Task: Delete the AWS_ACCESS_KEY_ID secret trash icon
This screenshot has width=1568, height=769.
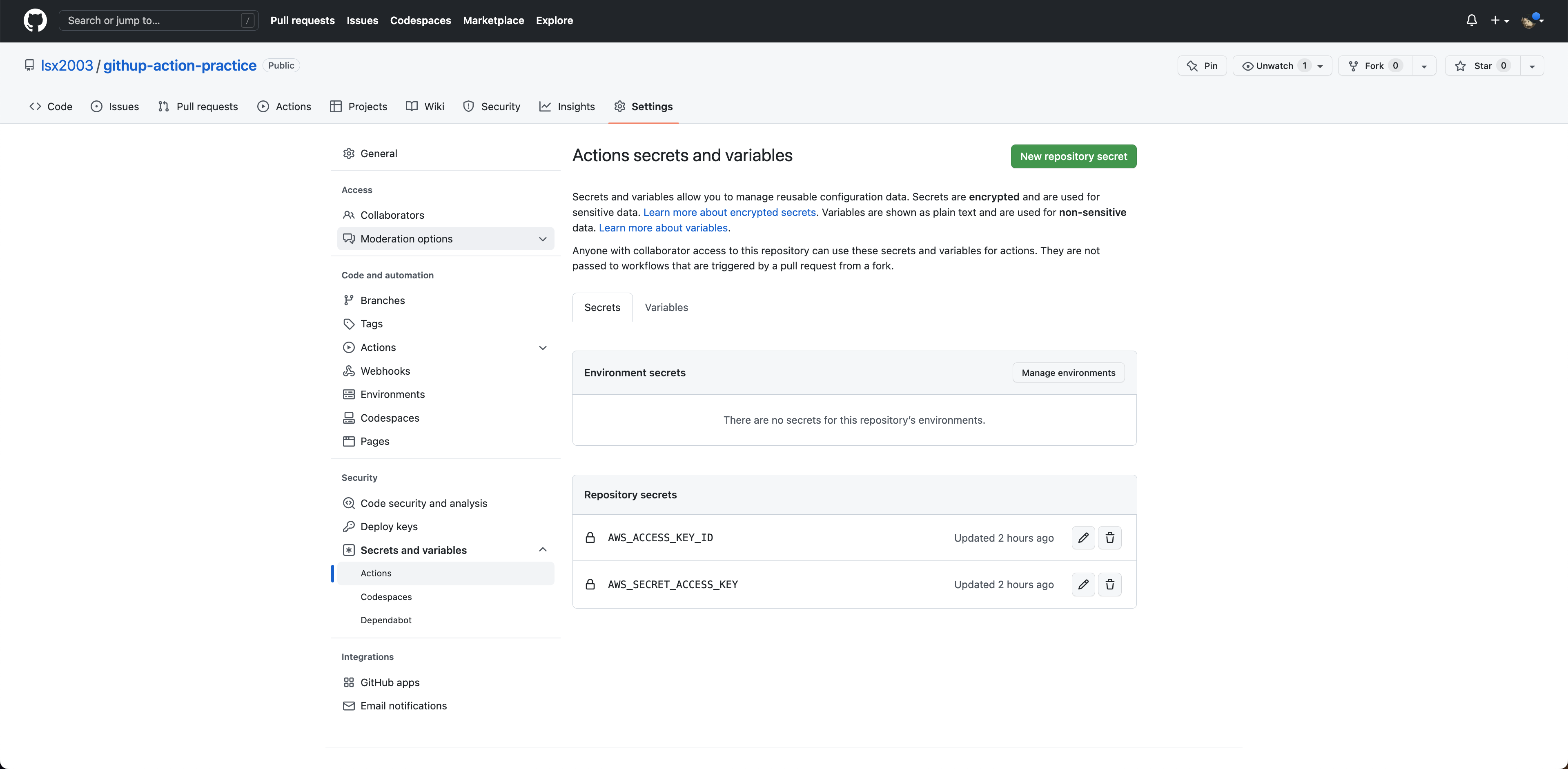Action: pyautogui.click(x=1110, y=538)
